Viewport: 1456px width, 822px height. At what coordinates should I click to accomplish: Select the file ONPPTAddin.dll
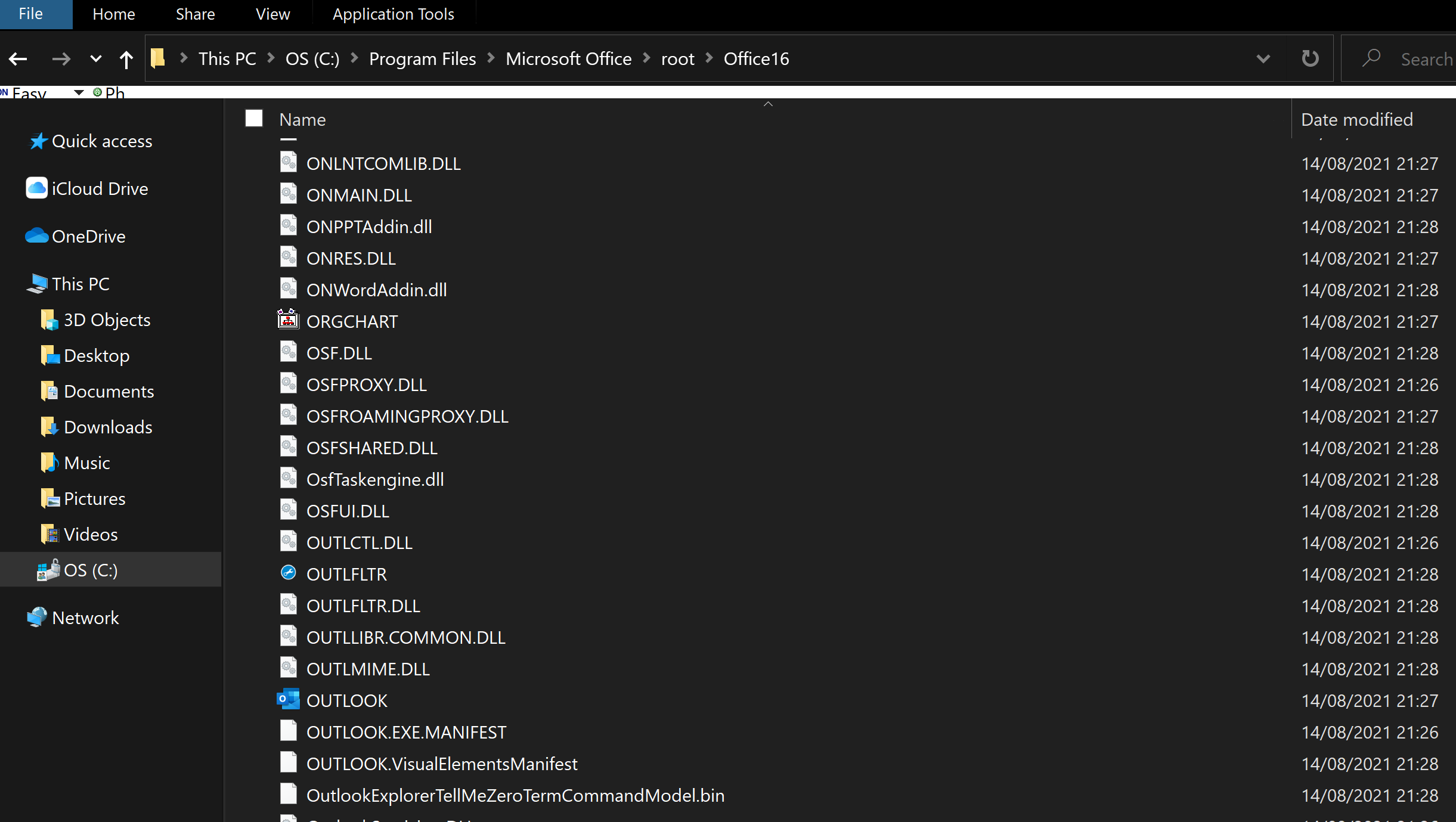369,227
